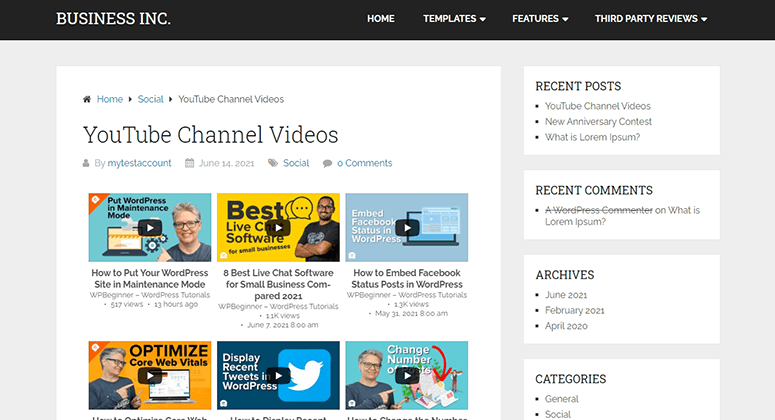The image size is (775, 420).
Task: Open the 0 Comments link
Action: point(365,163)
